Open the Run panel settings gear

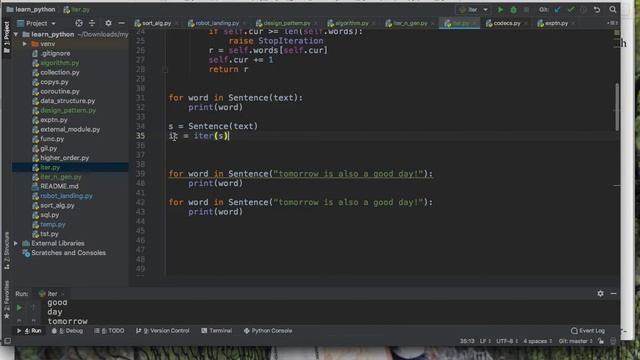click(x=600, y=293)
